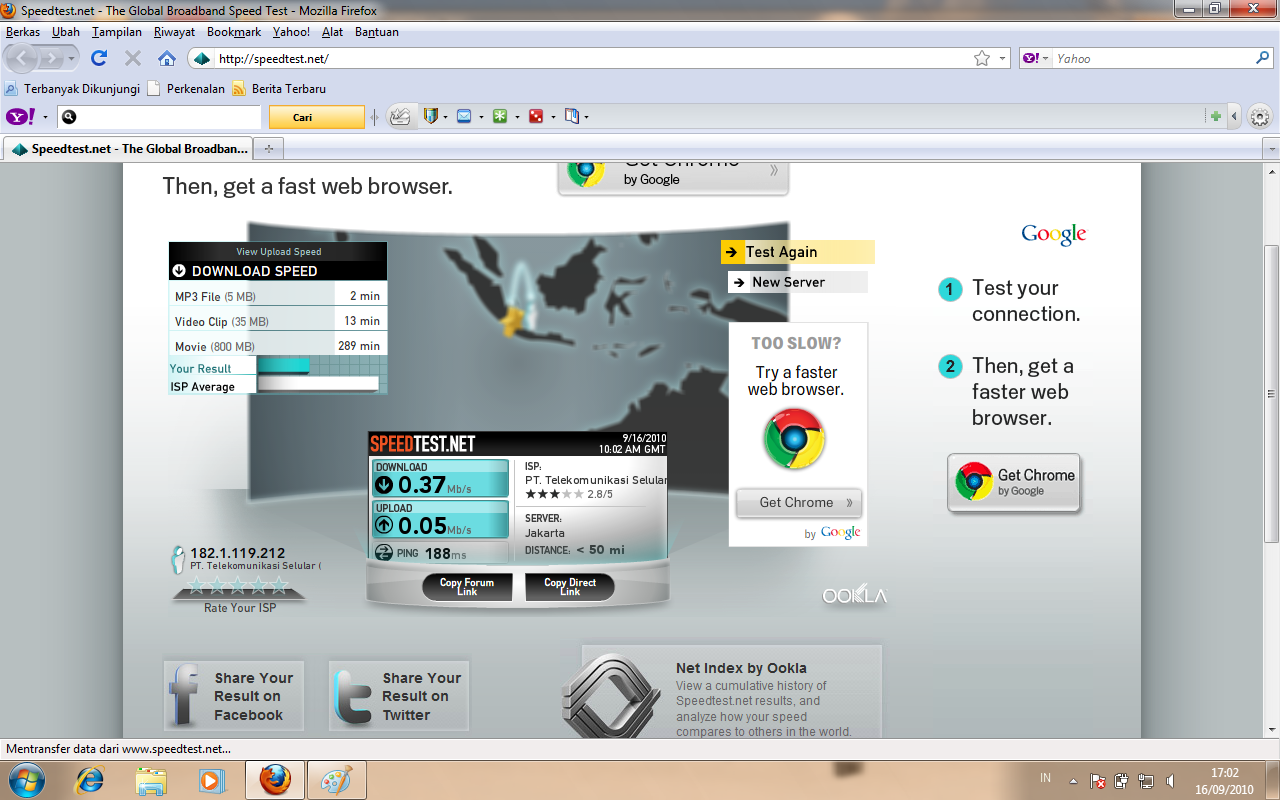This screenshot has width=1280, height=800.
Task: Click the Yahoo search box in navigation bar
Action: [x=1153, y=59]
